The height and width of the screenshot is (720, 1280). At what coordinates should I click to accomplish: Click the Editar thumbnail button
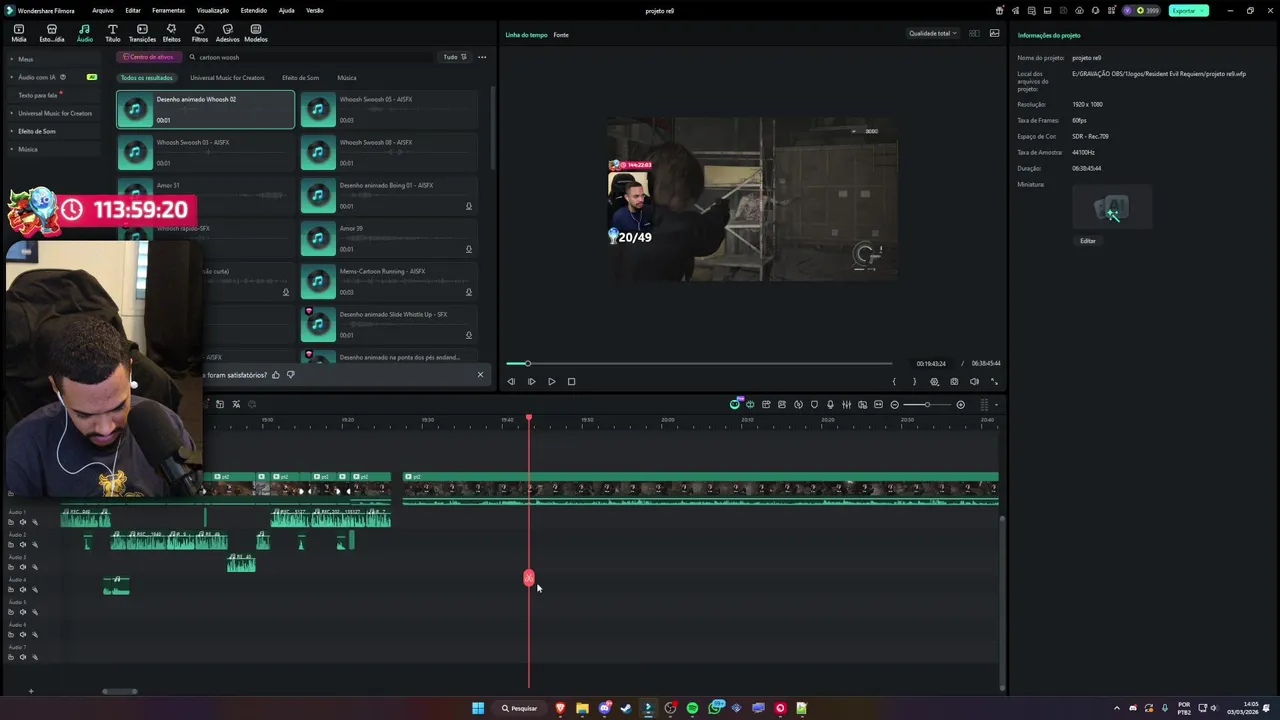(x=1088, y=241)
